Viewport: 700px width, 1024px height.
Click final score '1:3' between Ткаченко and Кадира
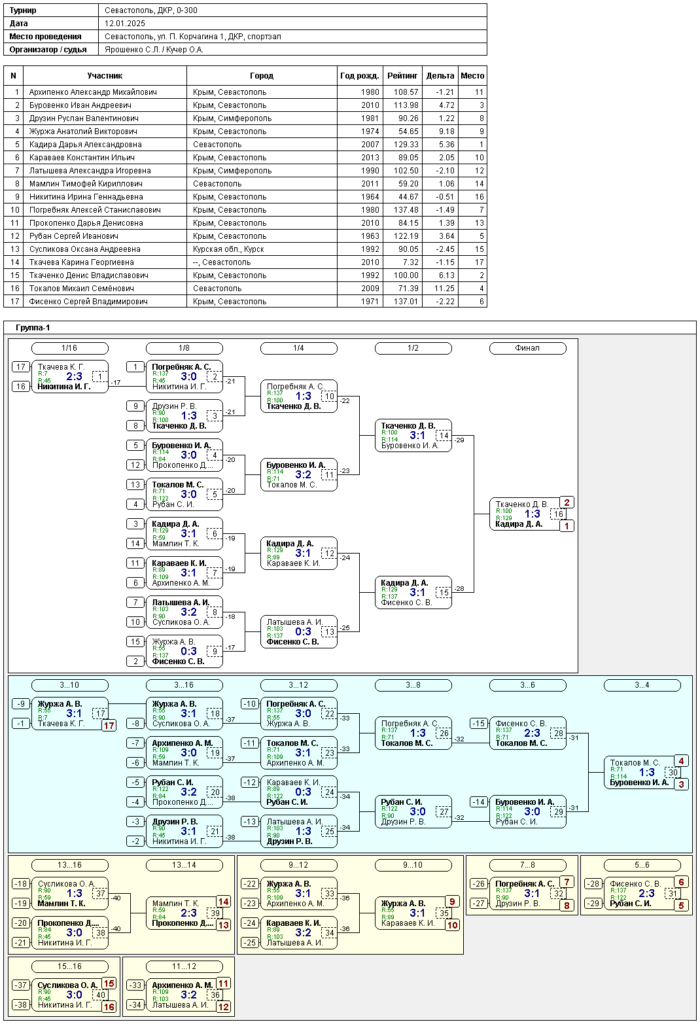(532, 514)
